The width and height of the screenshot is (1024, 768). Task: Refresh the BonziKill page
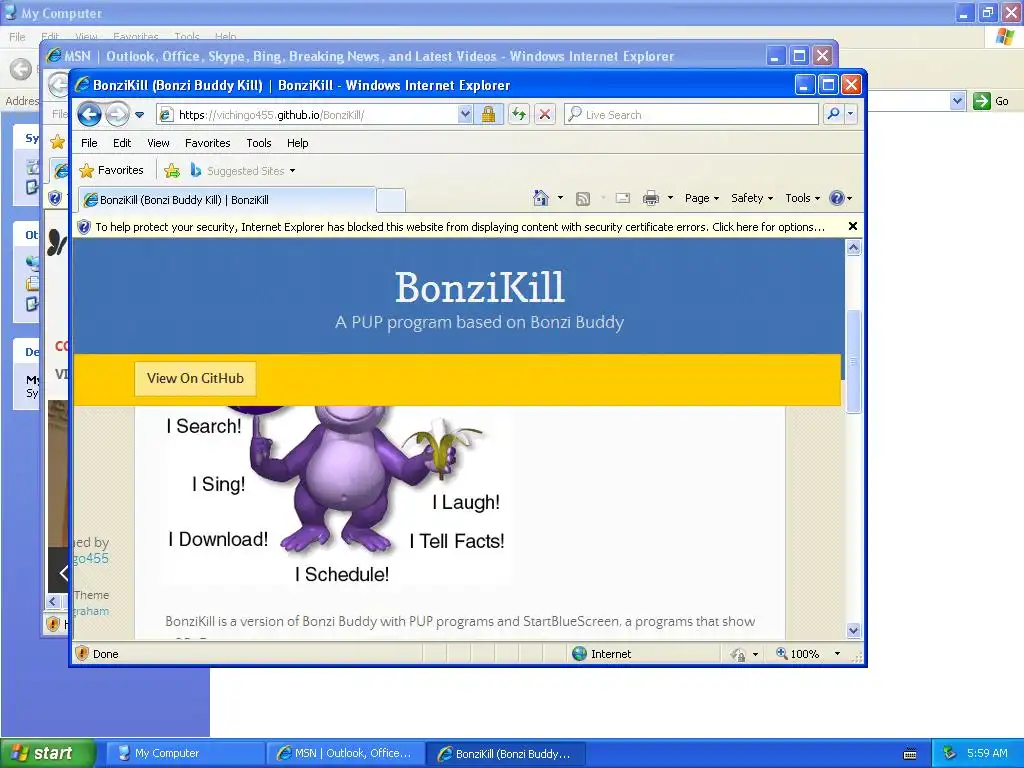click(519, 114)
